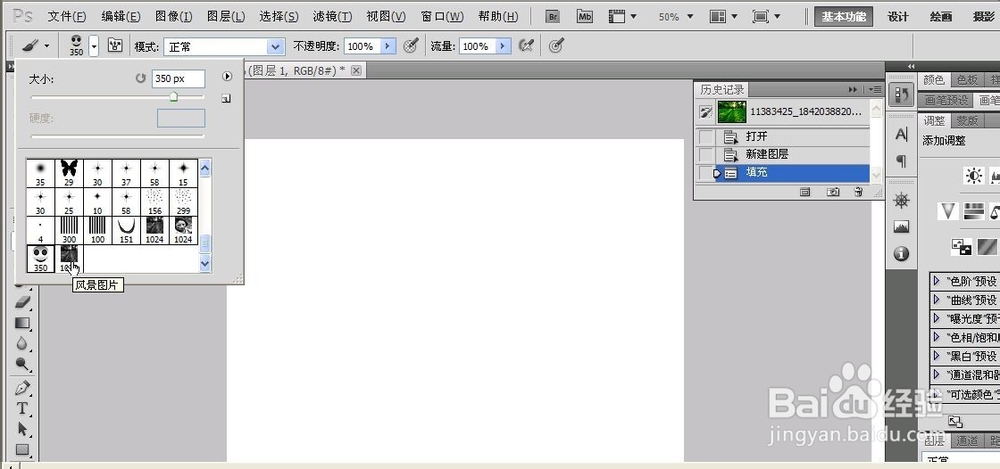Image resolution: width=1000 pixels, height=469 pixels.
Task: Toggle tablet pressure for size
Action: pos(556,46)
